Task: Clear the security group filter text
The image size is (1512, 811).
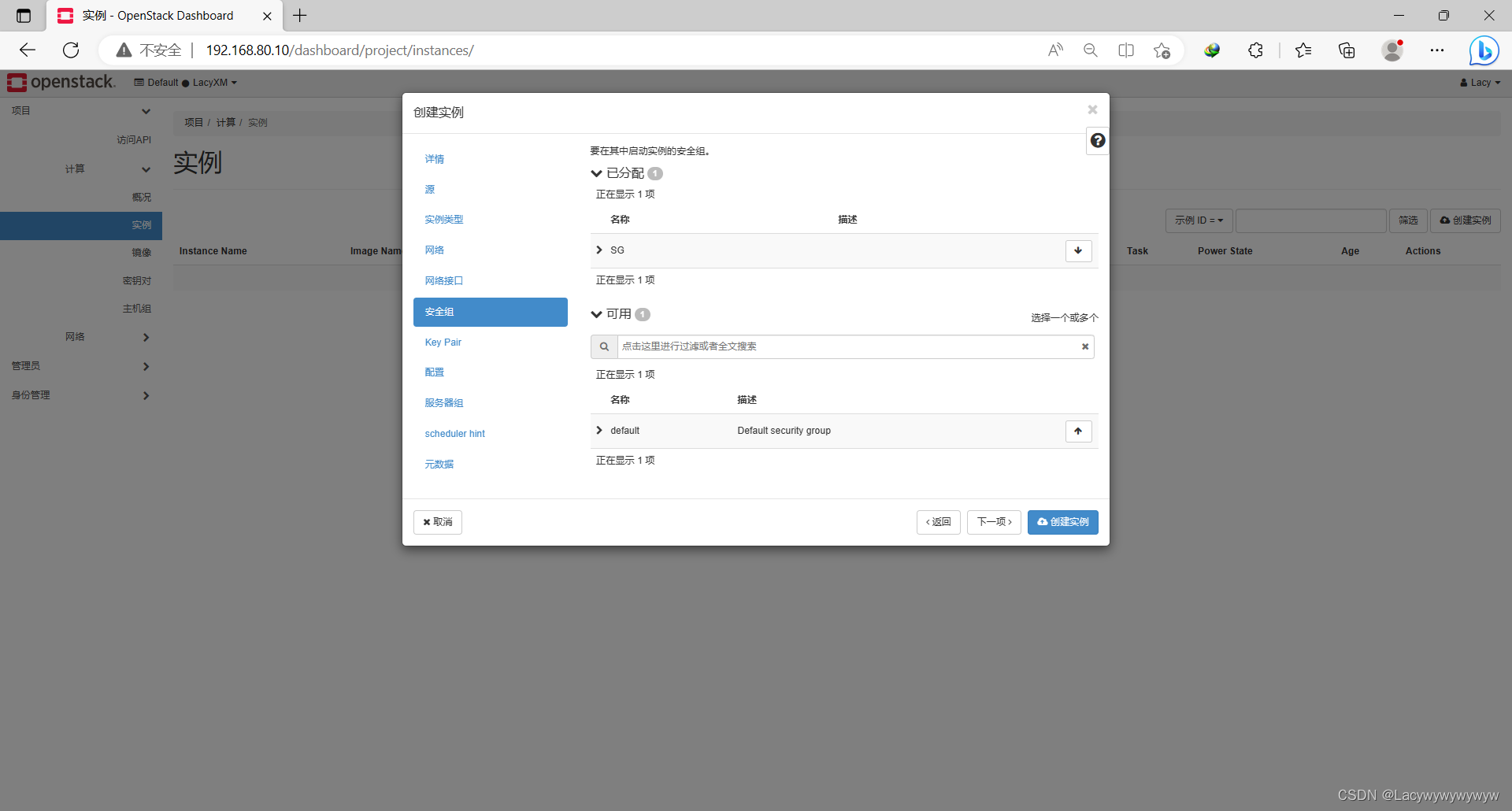Action: [1084, 346]
